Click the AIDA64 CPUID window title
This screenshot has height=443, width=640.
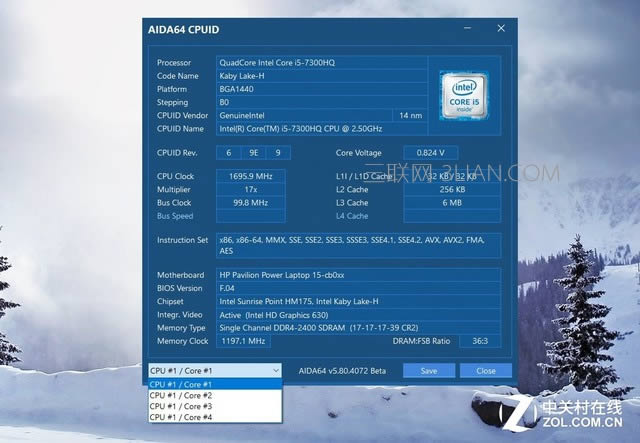184,29
